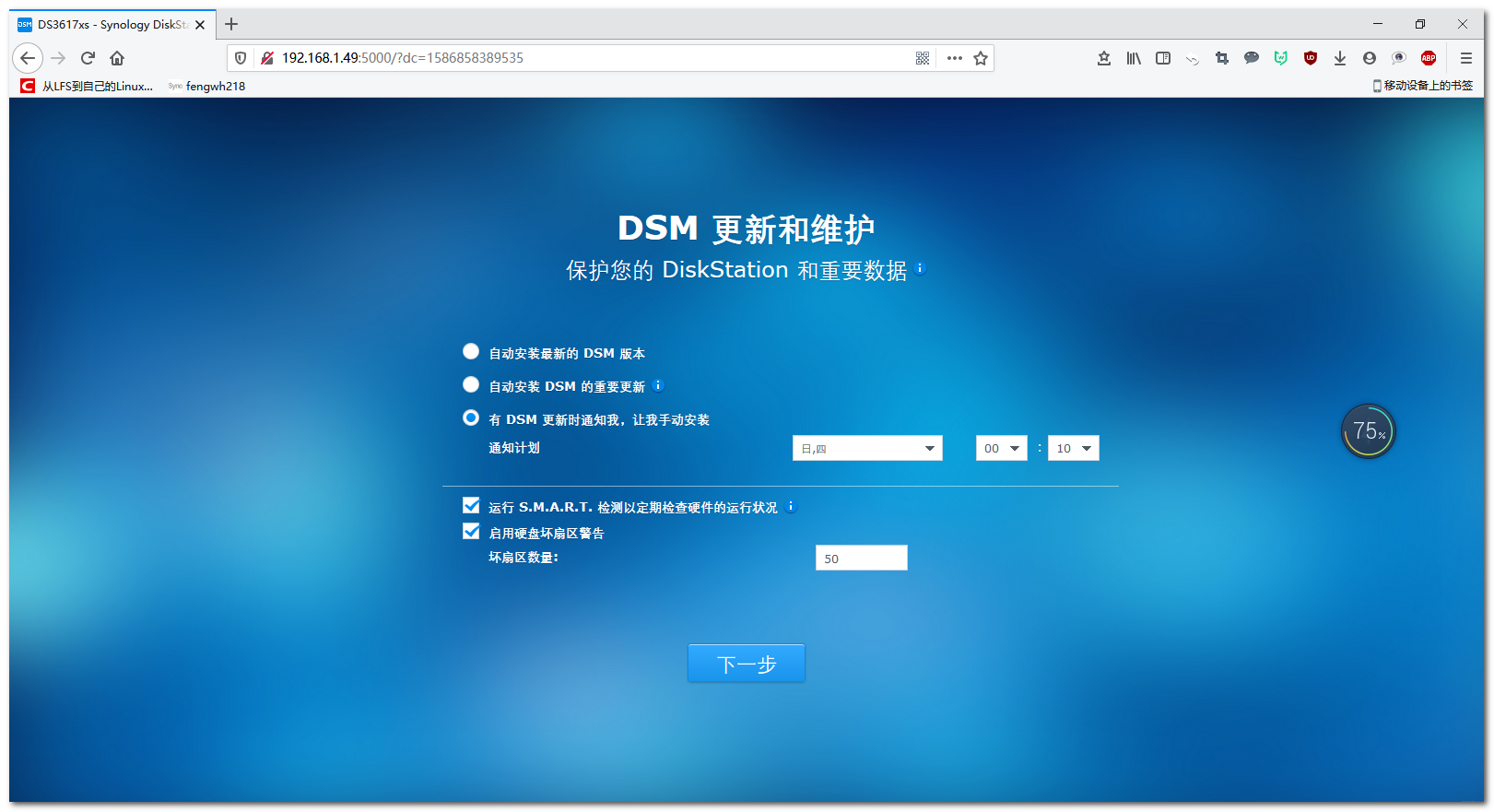Open the hour dropdown showing 00

[1002, 448]
